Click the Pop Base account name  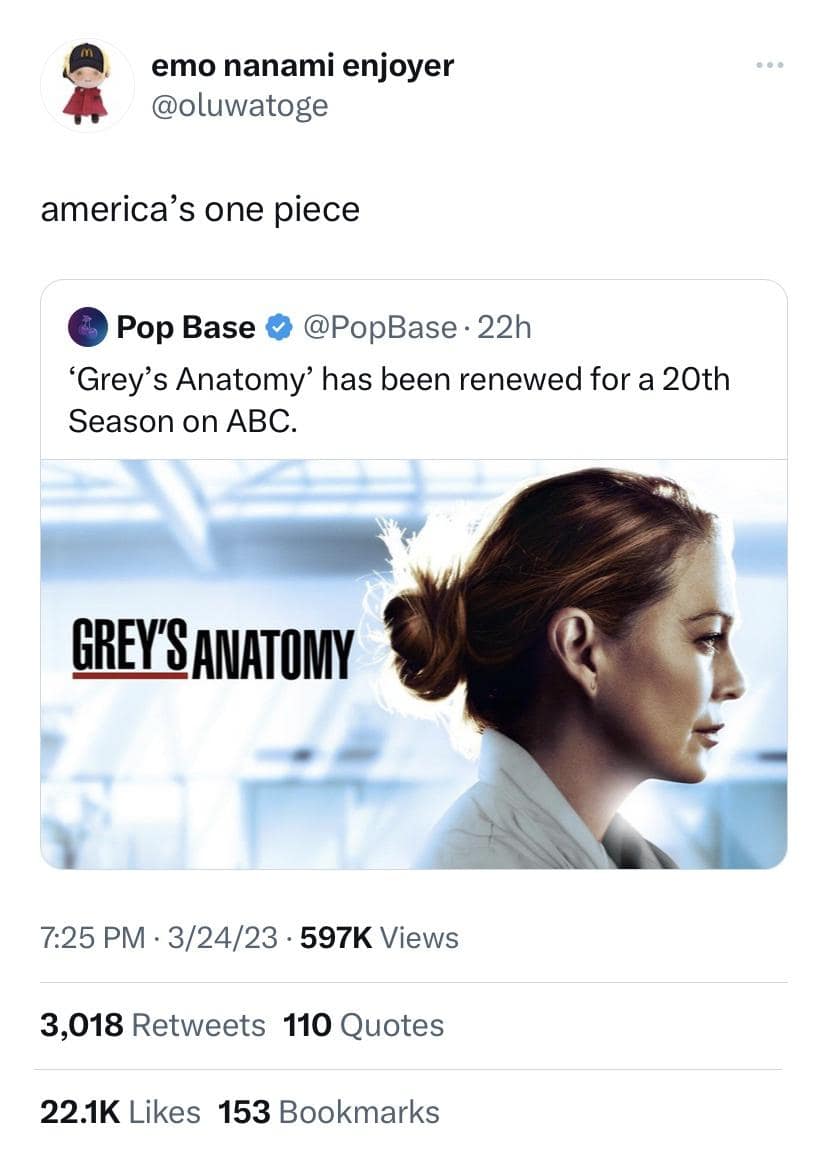point(185,327)
